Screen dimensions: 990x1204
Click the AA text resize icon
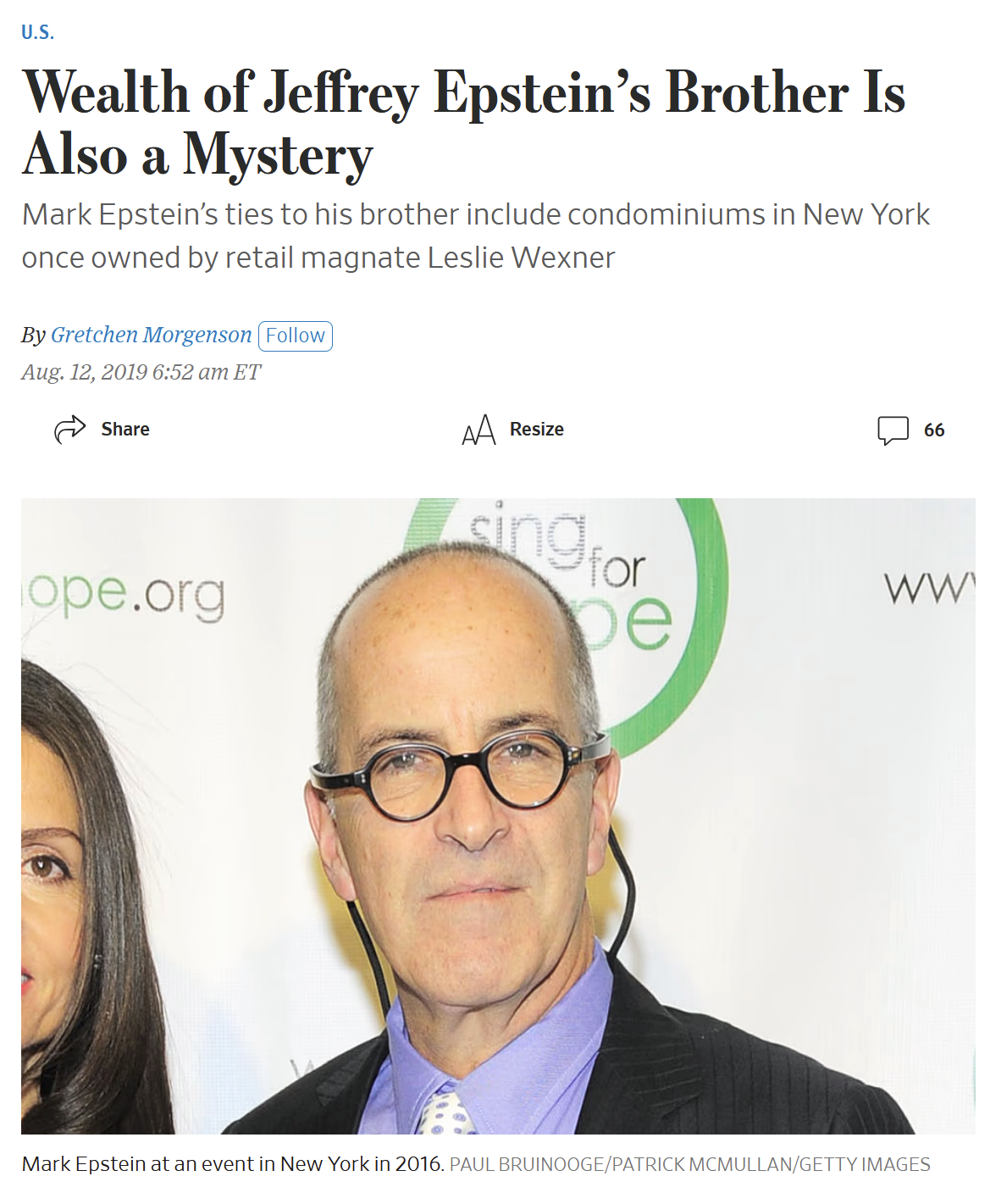pyautogui.click(x=478, y=430)
